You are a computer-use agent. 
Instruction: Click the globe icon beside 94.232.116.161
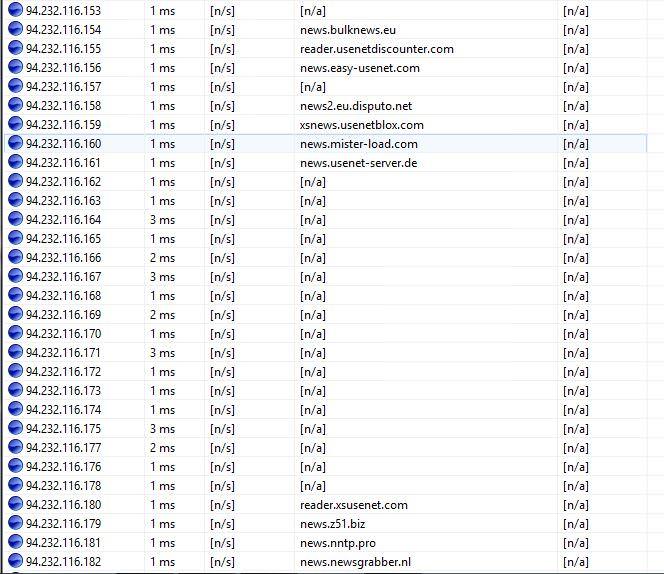point(15,162)
